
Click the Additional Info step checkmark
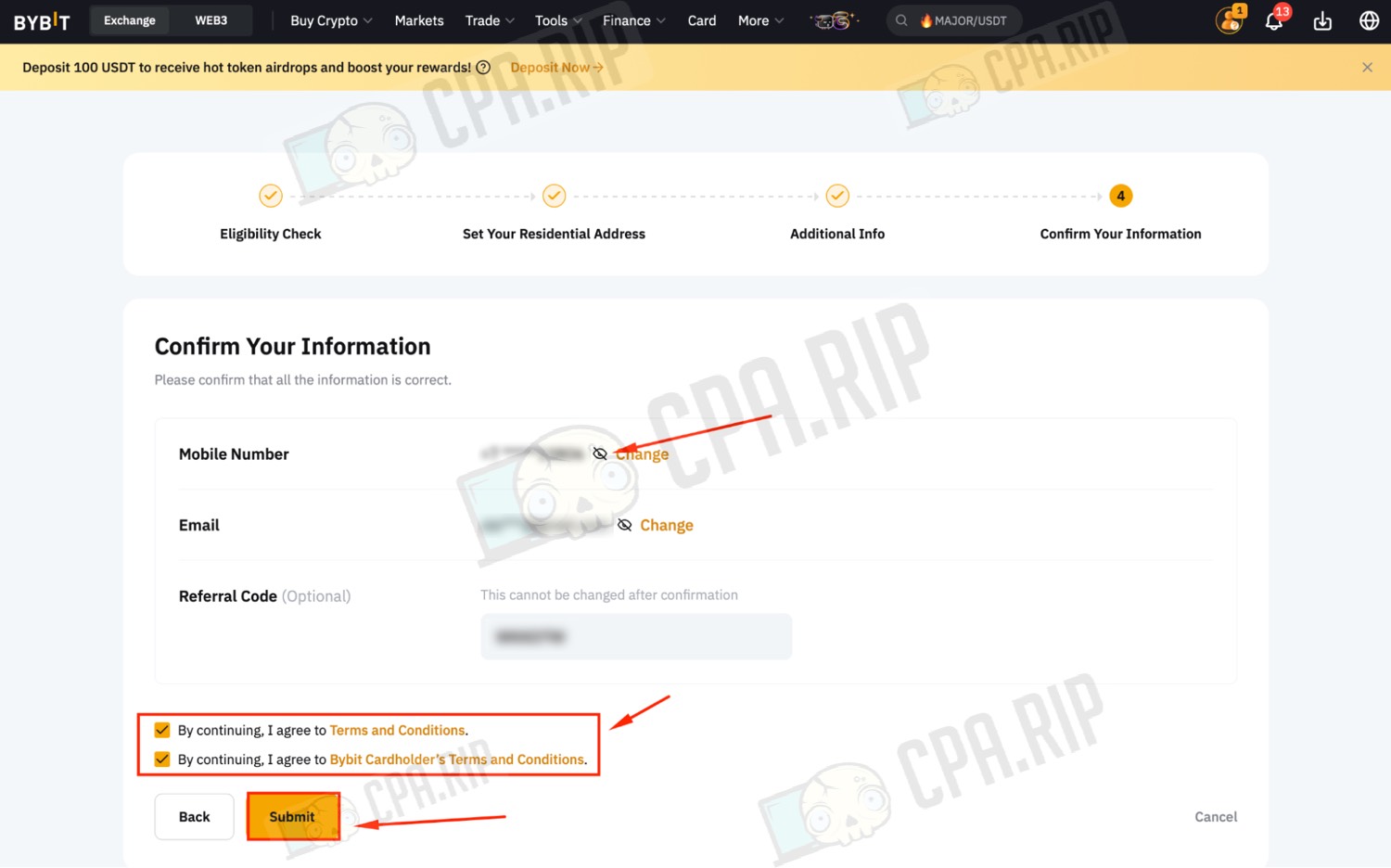(837, 196)
